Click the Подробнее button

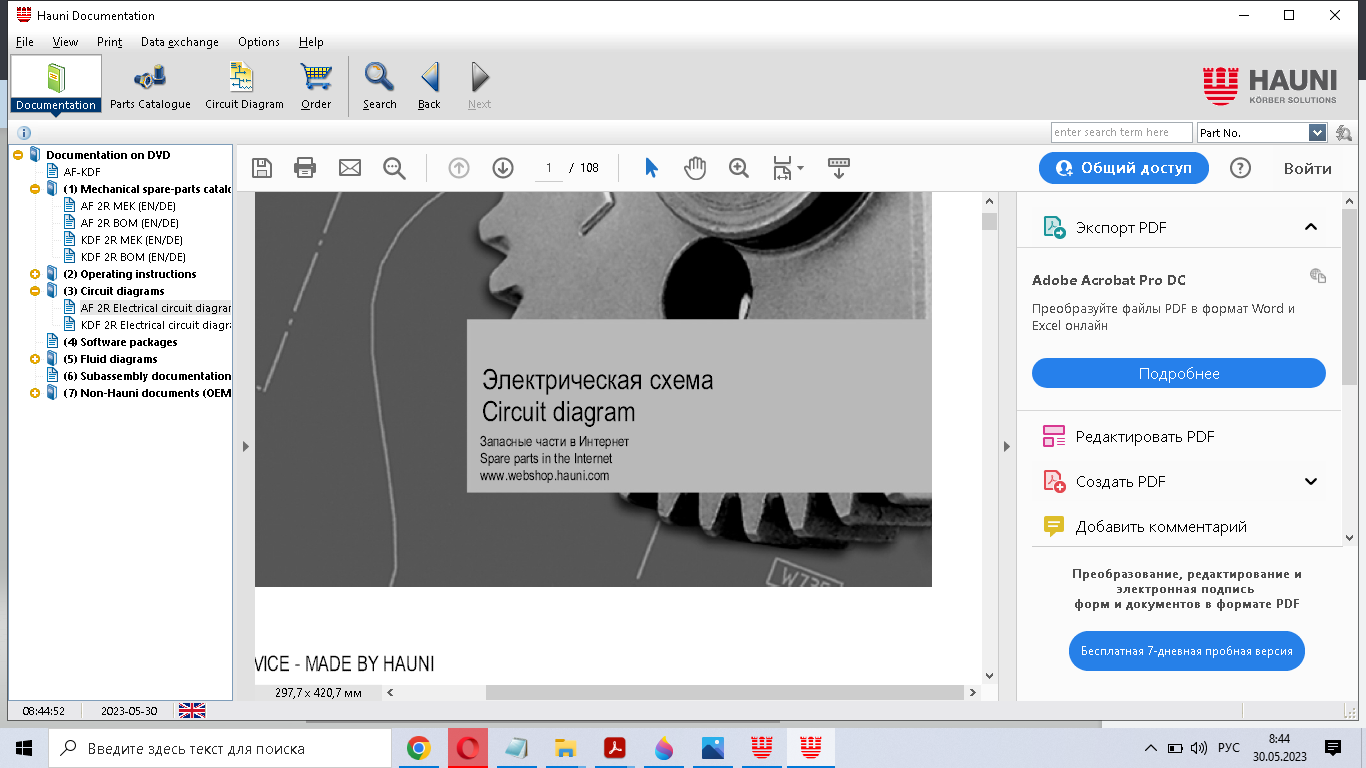(x=1178, y=372)
